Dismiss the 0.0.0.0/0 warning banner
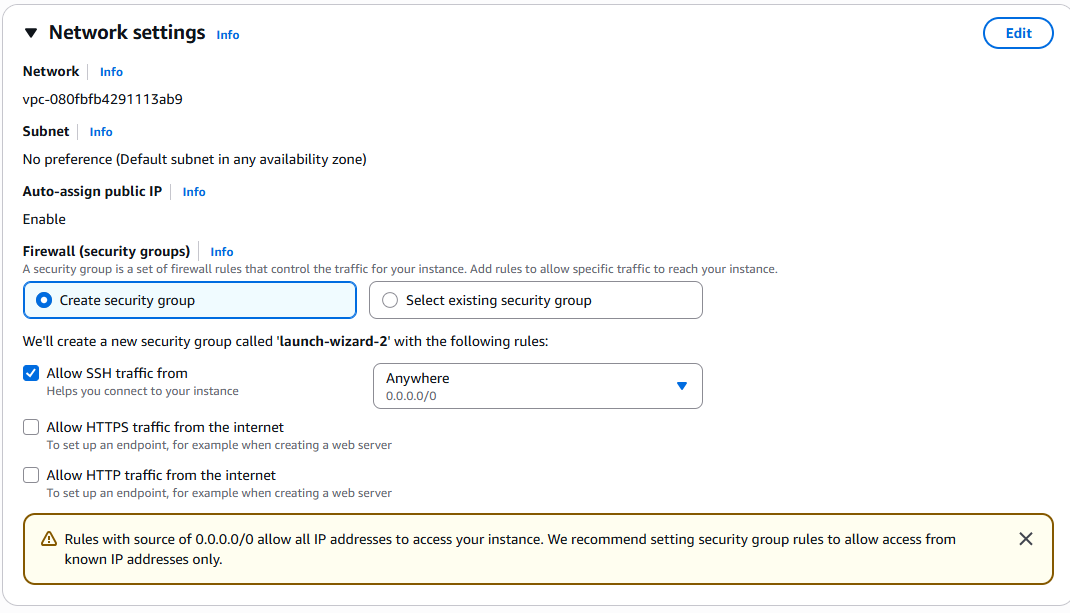The height and width of the screenshot is (613, 1070). 1025,539
